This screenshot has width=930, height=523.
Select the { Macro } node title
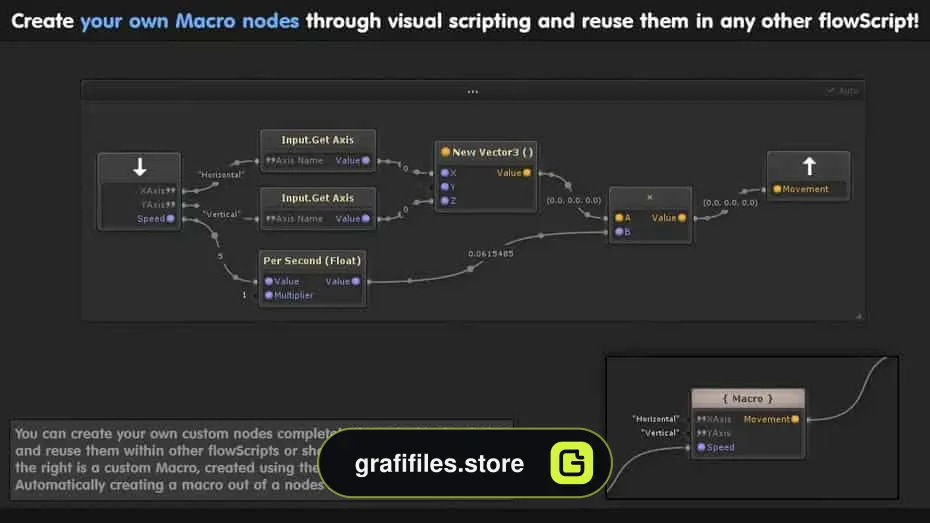(x=748, y=398)
